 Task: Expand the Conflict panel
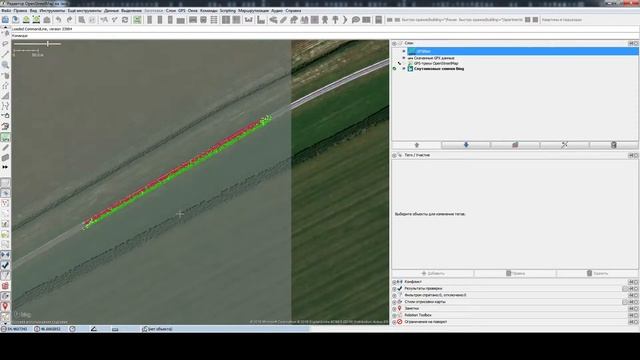tap(394, 282)
